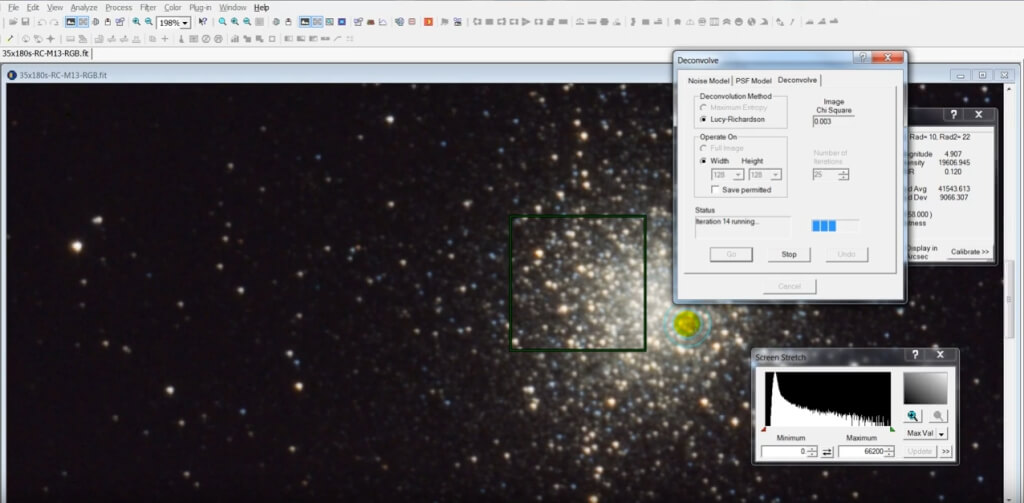Select Width Height radio button

703,161
